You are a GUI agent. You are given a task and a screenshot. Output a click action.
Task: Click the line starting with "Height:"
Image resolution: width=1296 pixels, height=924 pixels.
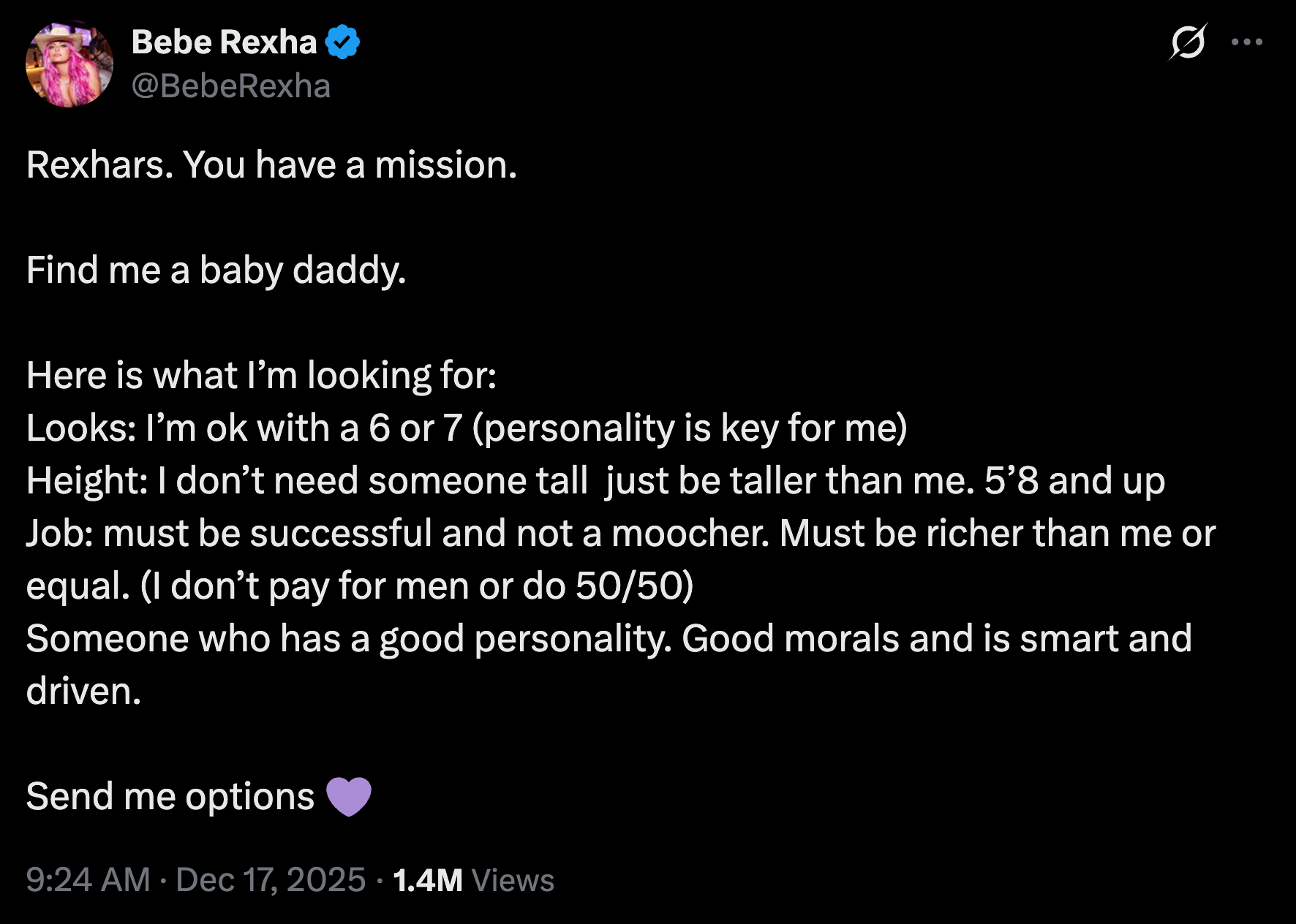(x=595, y=481)
